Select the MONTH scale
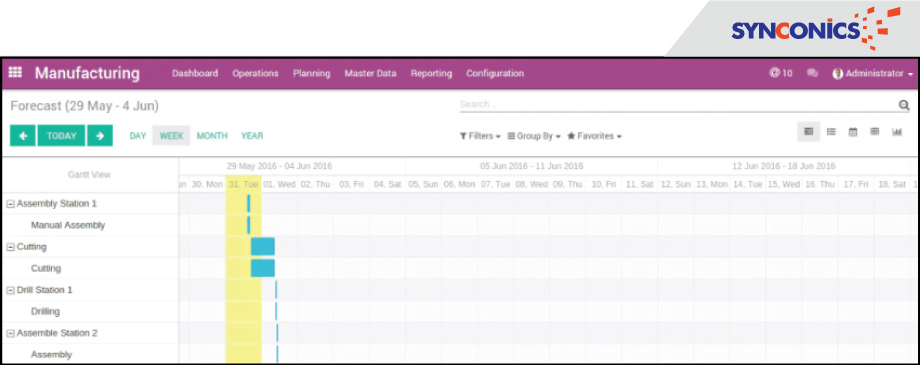 coord(212,136)
